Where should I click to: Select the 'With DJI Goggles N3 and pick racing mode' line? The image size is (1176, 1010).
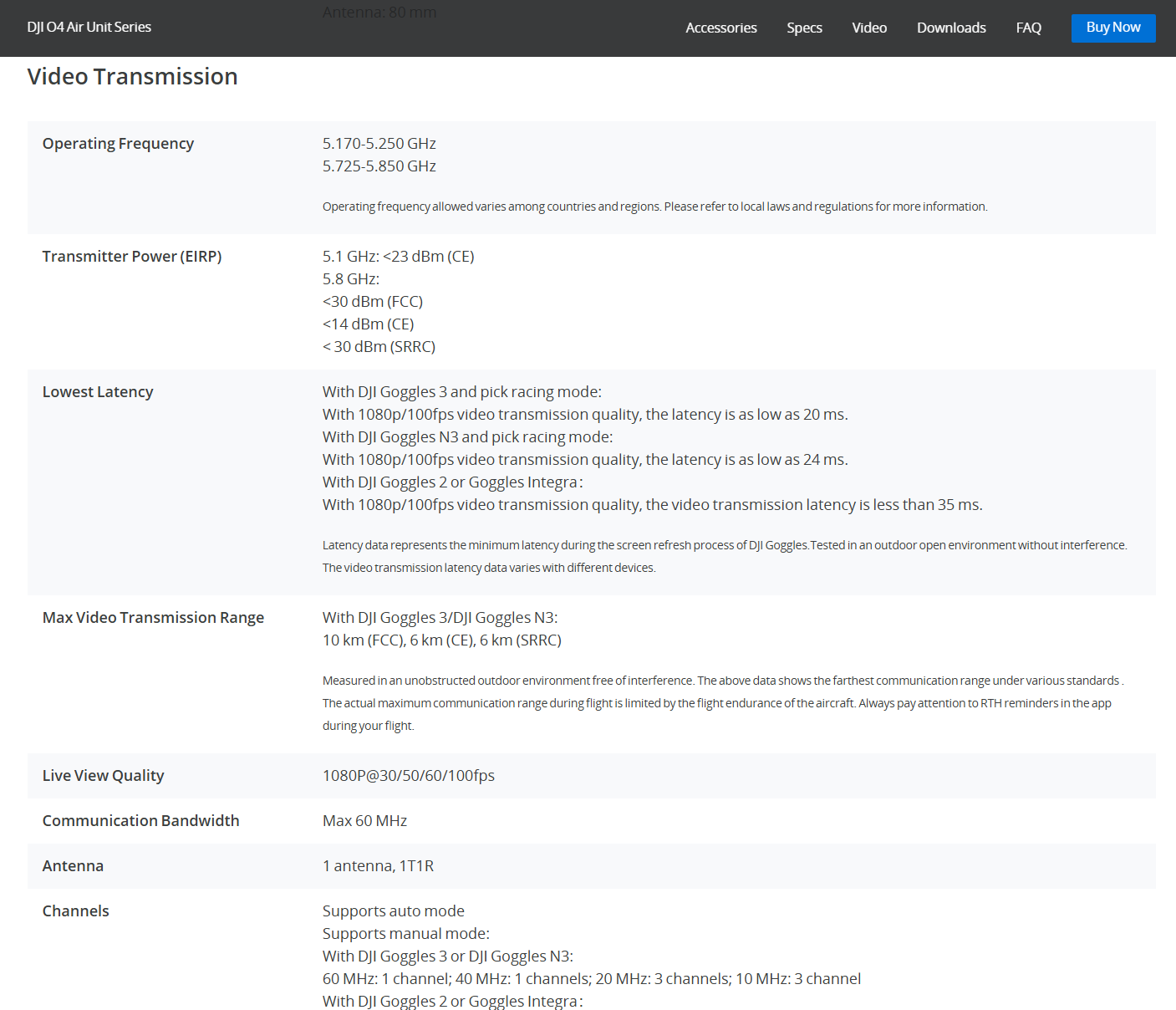468,437
